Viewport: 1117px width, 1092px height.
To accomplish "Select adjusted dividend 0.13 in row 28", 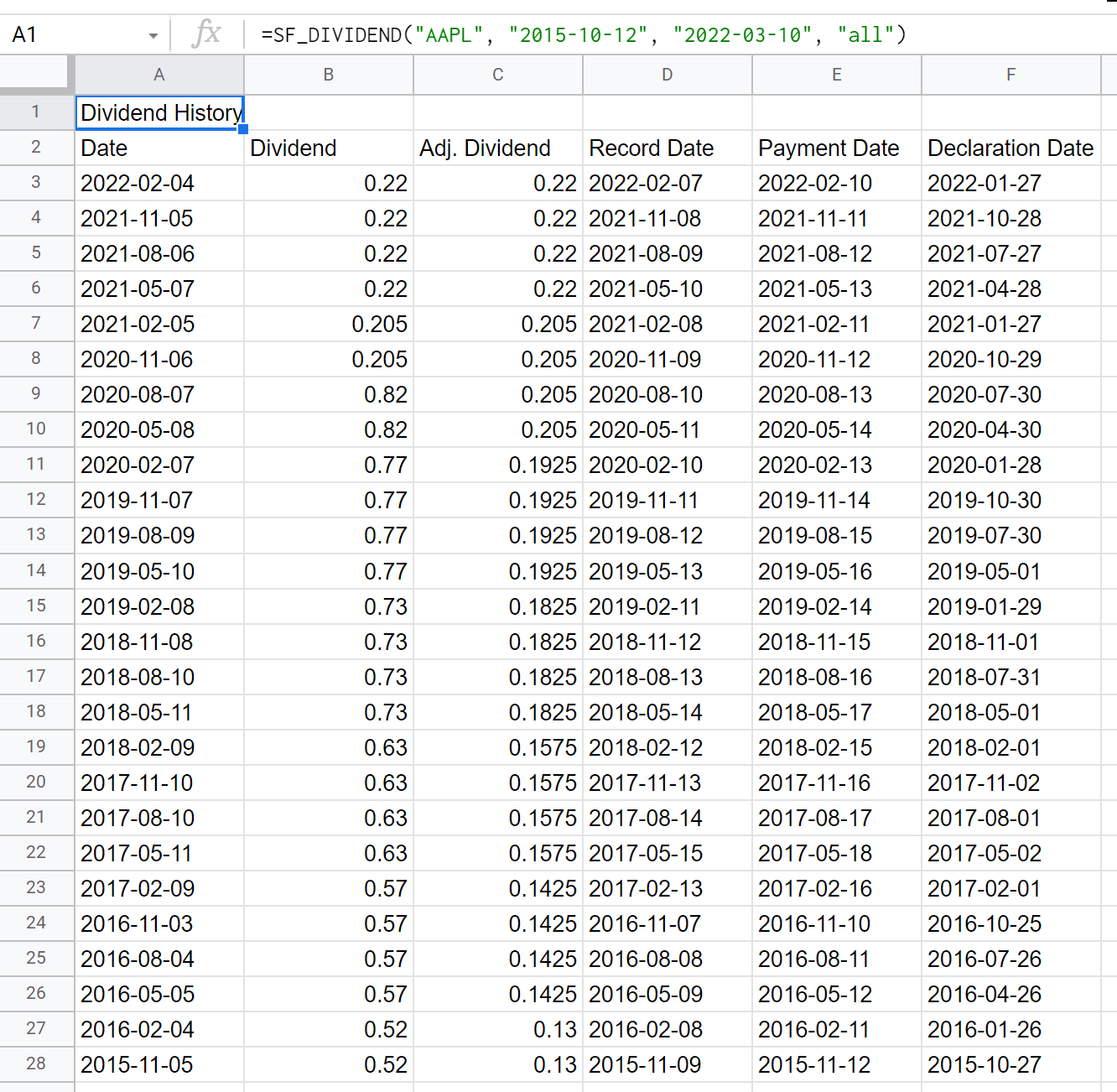I will tap(498, 1064).
